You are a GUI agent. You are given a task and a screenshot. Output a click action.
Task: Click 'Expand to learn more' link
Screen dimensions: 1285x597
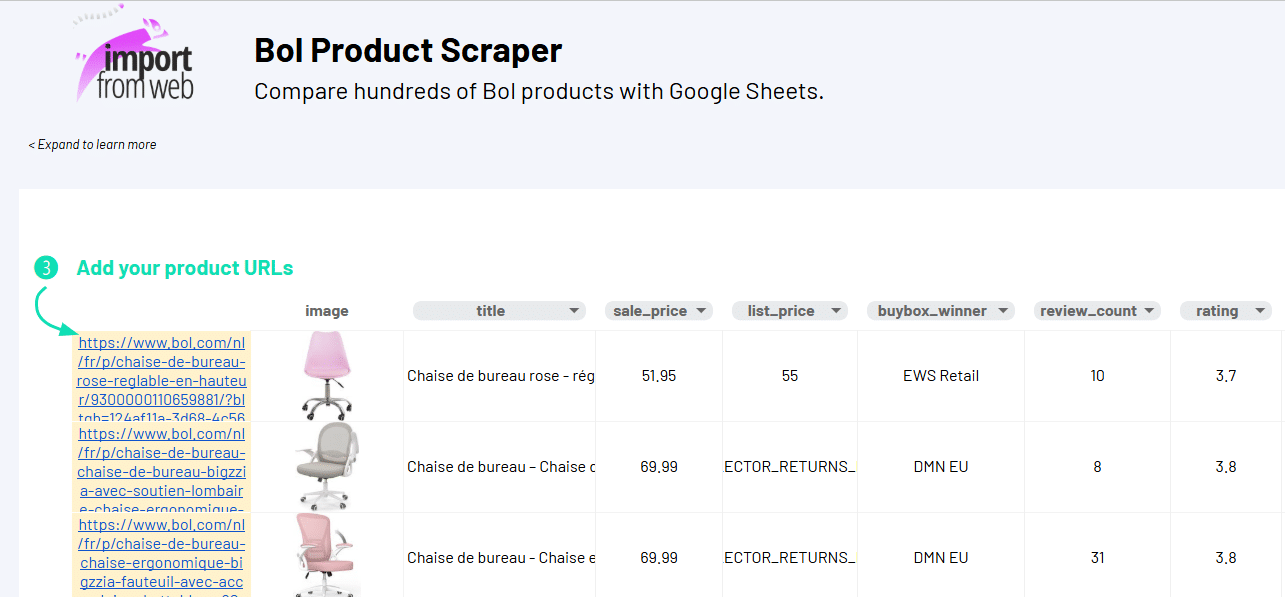[92, 145]
